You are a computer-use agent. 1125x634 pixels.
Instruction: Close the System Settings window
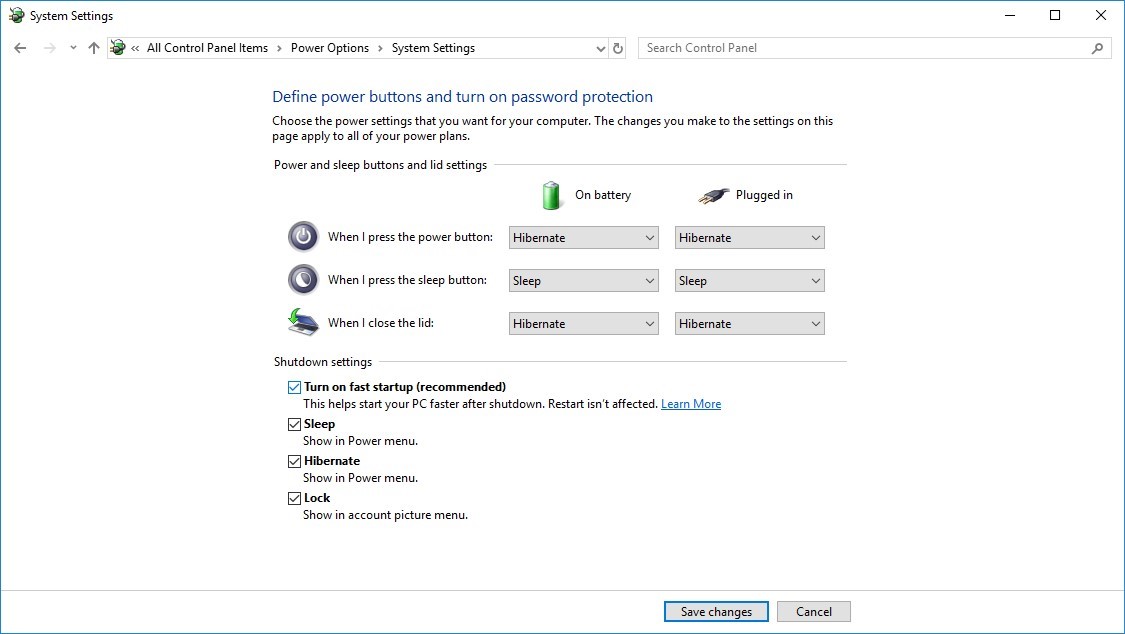tap(1101, 15)
